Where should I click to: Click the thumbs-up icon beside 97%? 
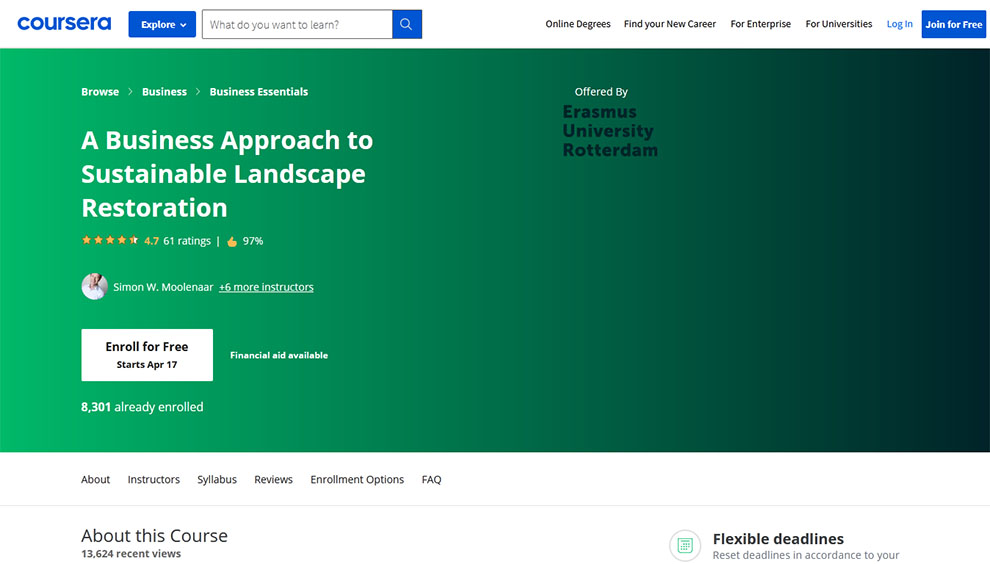point(232,241)
